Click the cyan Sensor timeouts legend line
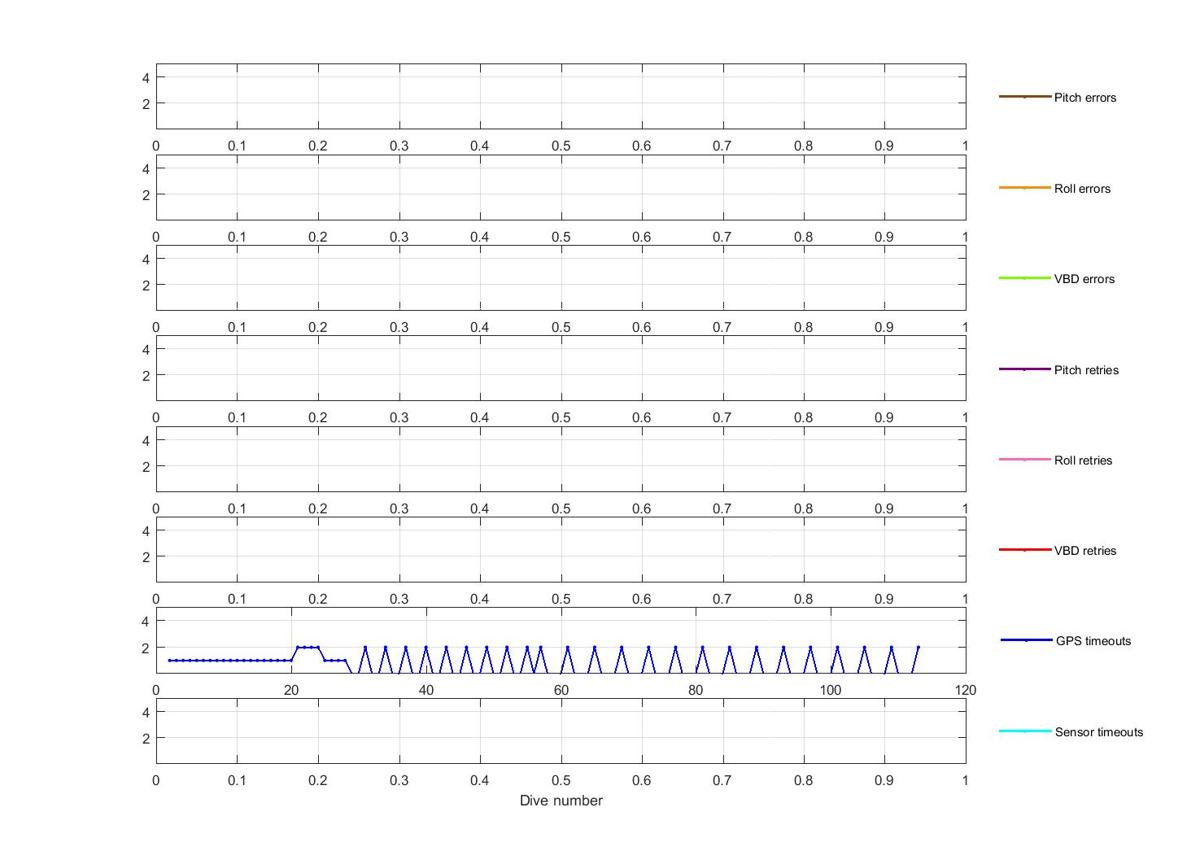This screenshot has width=1200, height=859. click(1026, 731)
